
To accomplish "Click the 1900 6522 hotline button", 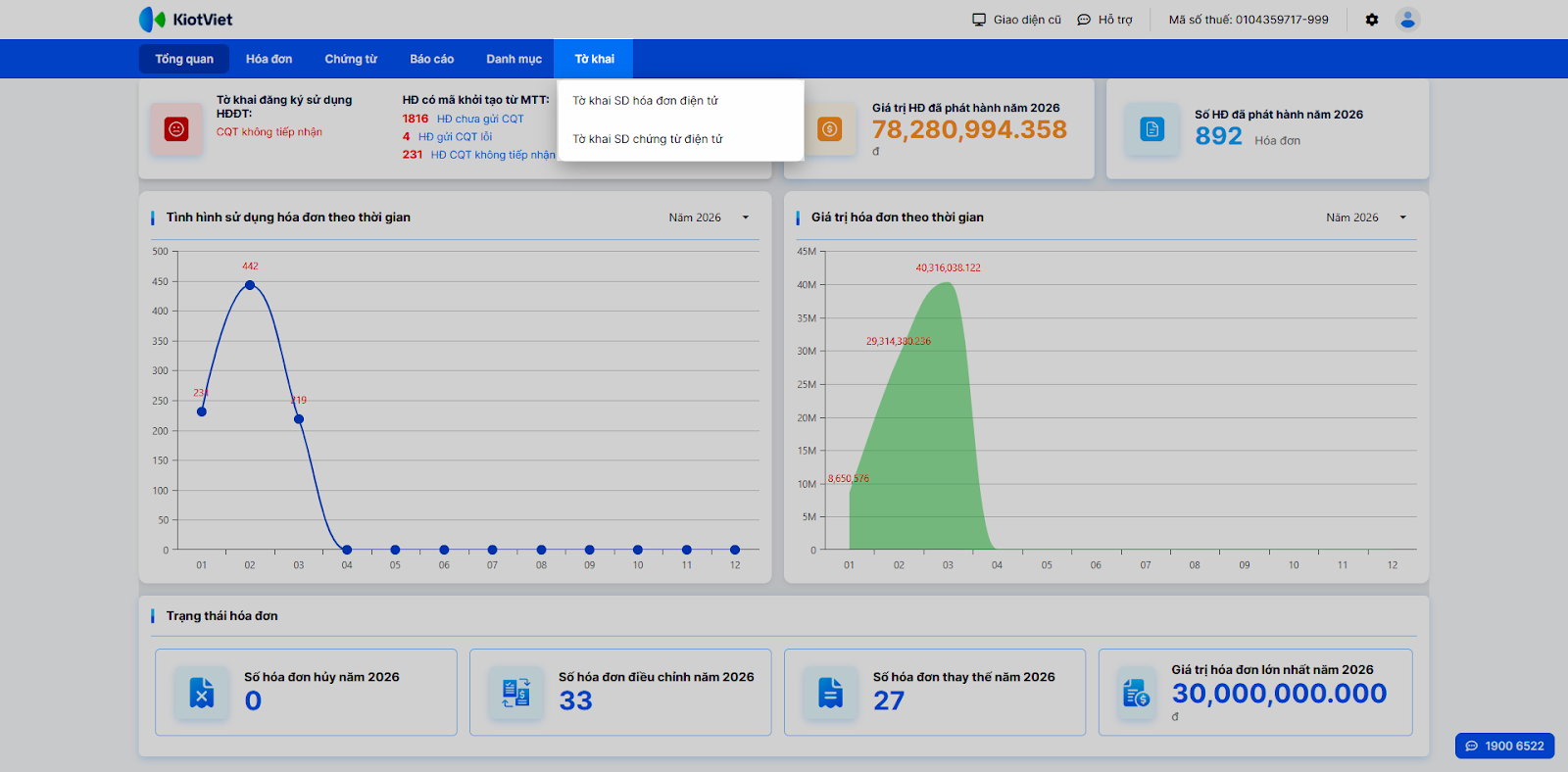I will [x=1504, y=746].
